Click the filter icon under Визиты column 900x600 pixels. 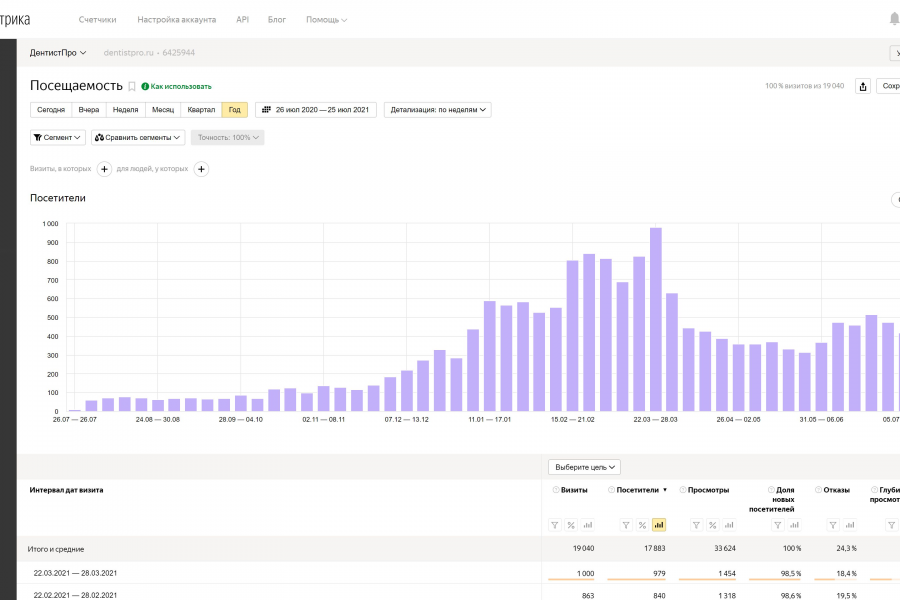[555, 525]
